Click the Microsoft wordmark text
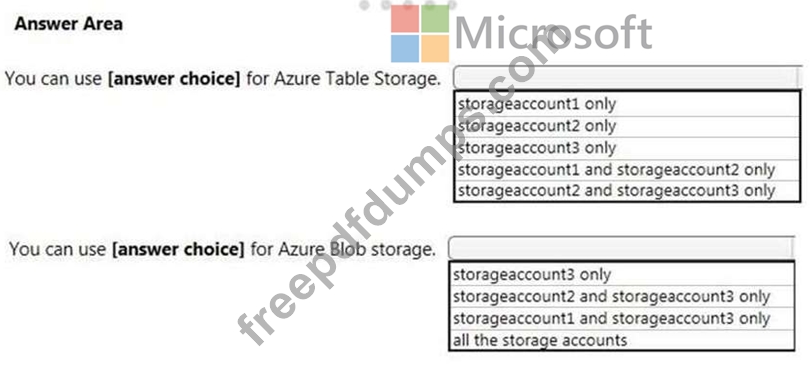Screen dimensions: 811x367 coord(552,33)
